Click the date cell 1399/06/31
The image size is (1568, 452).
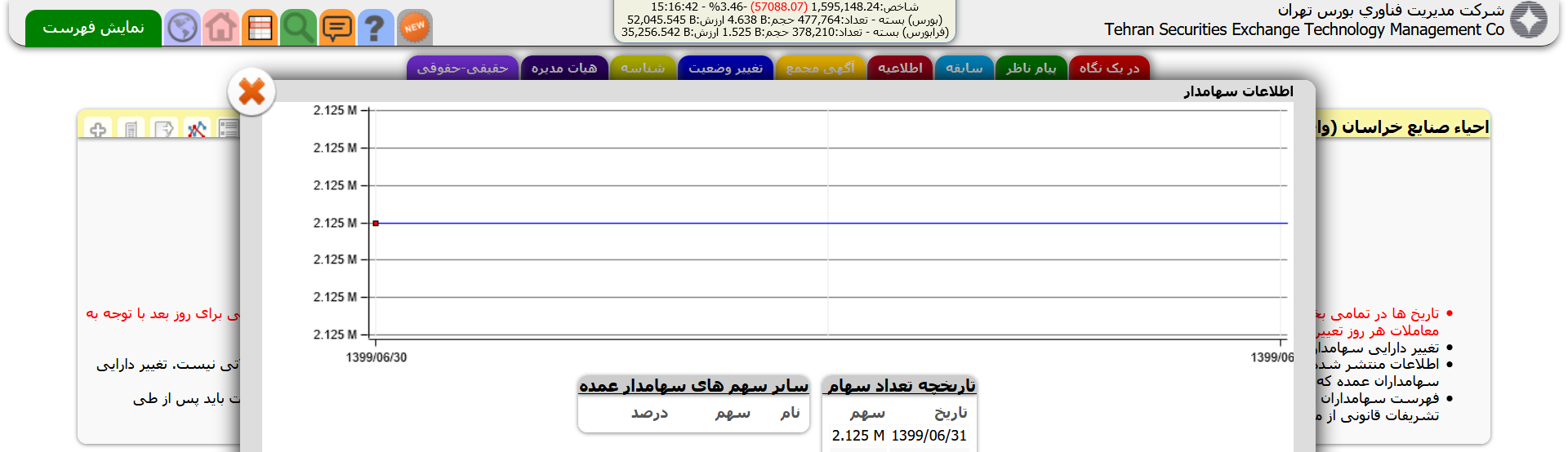[x=929, y=436]
